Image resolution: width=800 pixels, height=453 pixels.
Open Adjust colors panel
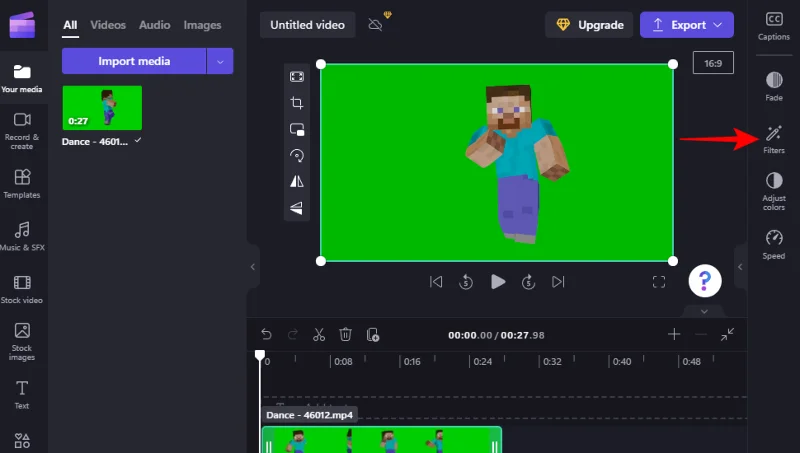774,191
